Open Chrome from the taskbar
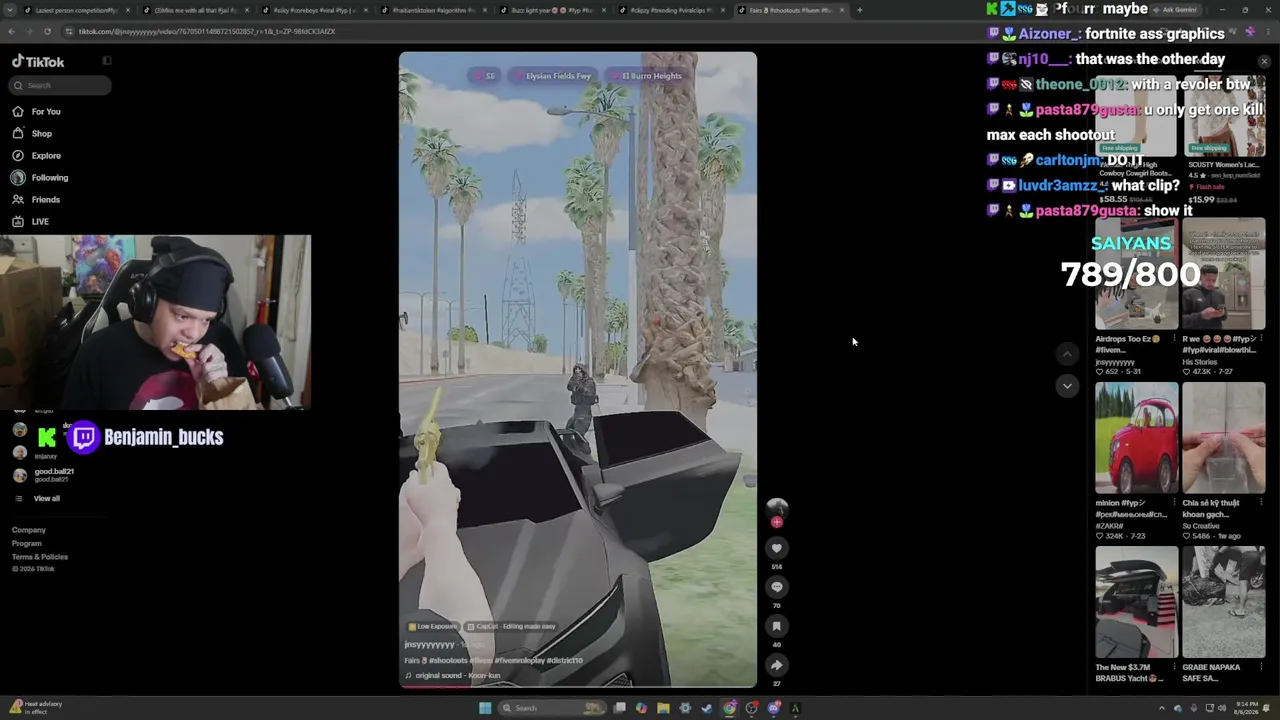 click(730, 708)
